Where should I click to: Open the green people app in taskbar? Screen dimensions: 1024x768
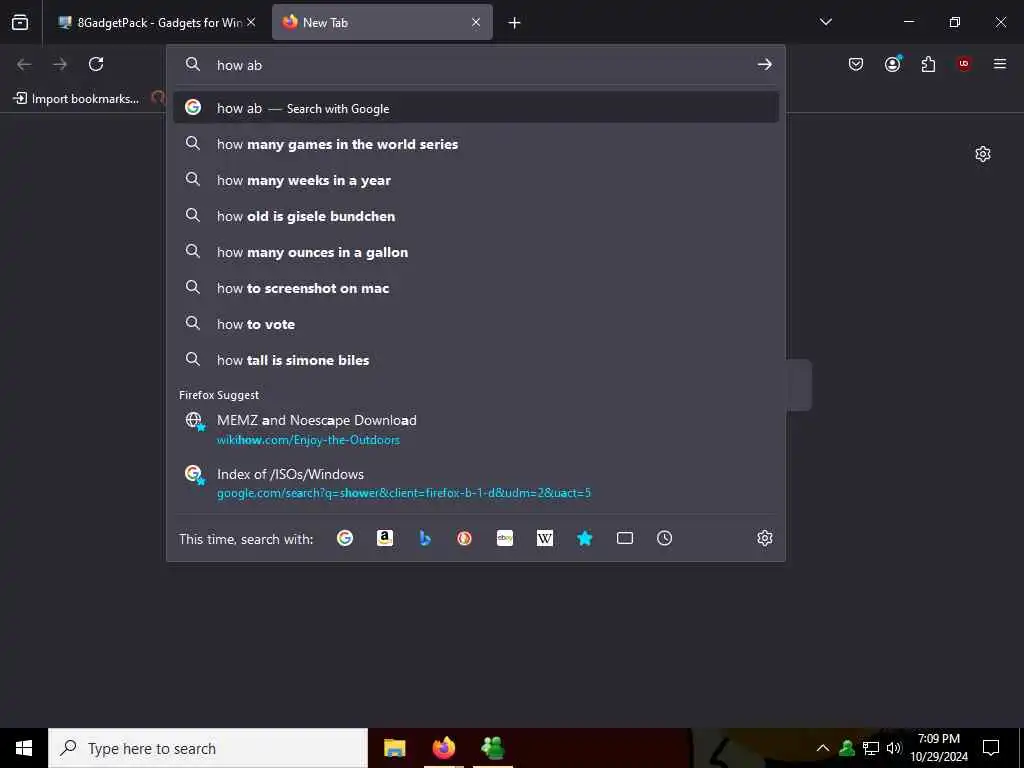tap(492, 748)
